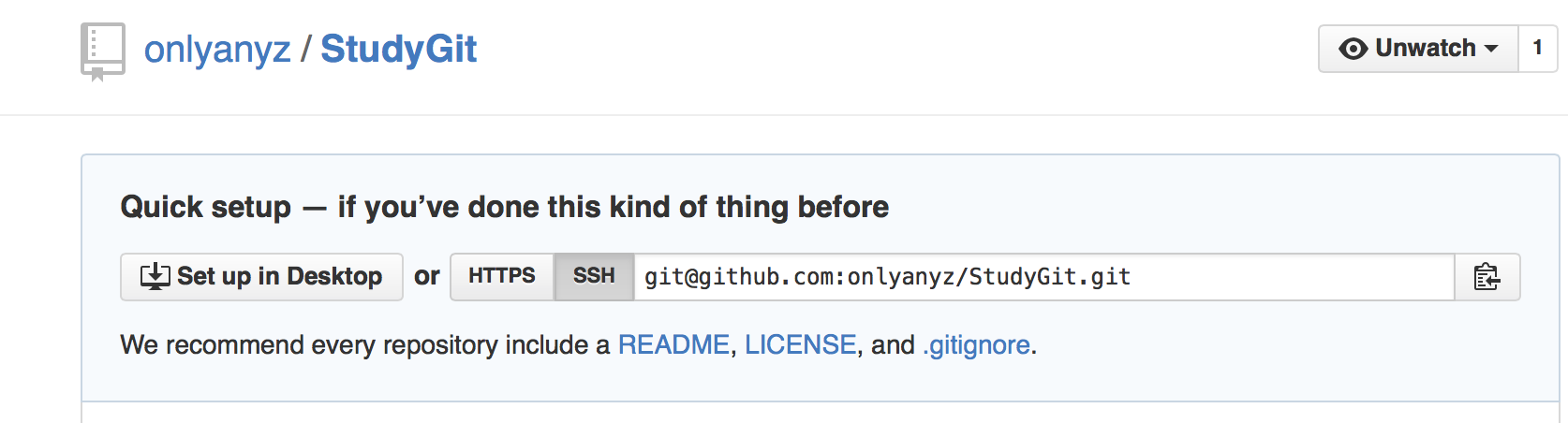Select the HTTPS protocol option
Image resolution: width=1568 pixels, height=423 pixels.
(x=501, y=276)
